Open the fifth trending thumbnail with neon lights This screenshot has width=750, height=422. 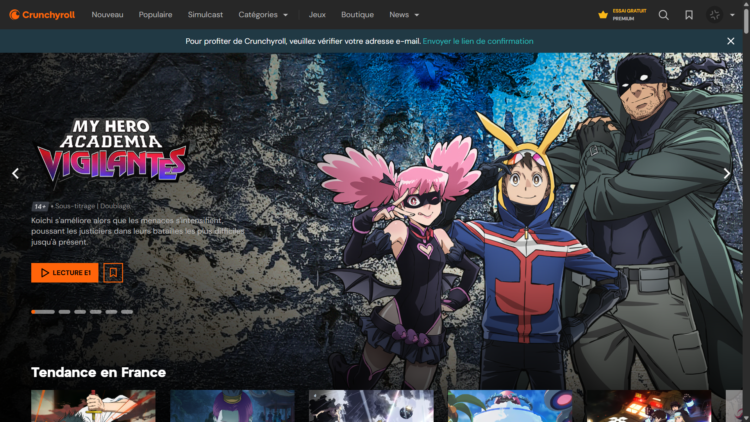(x=649, y=406)
